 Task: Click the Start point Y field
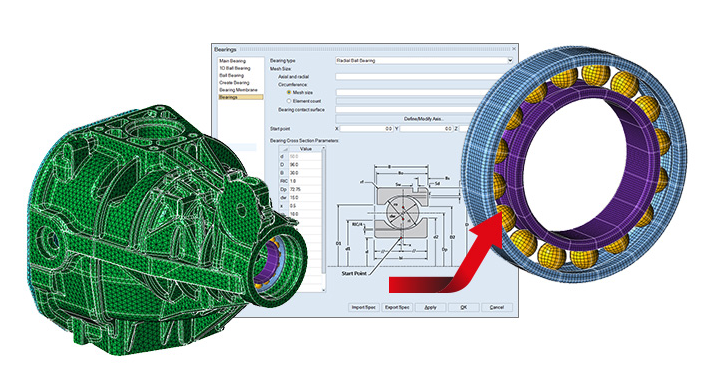tap(426, 129)
